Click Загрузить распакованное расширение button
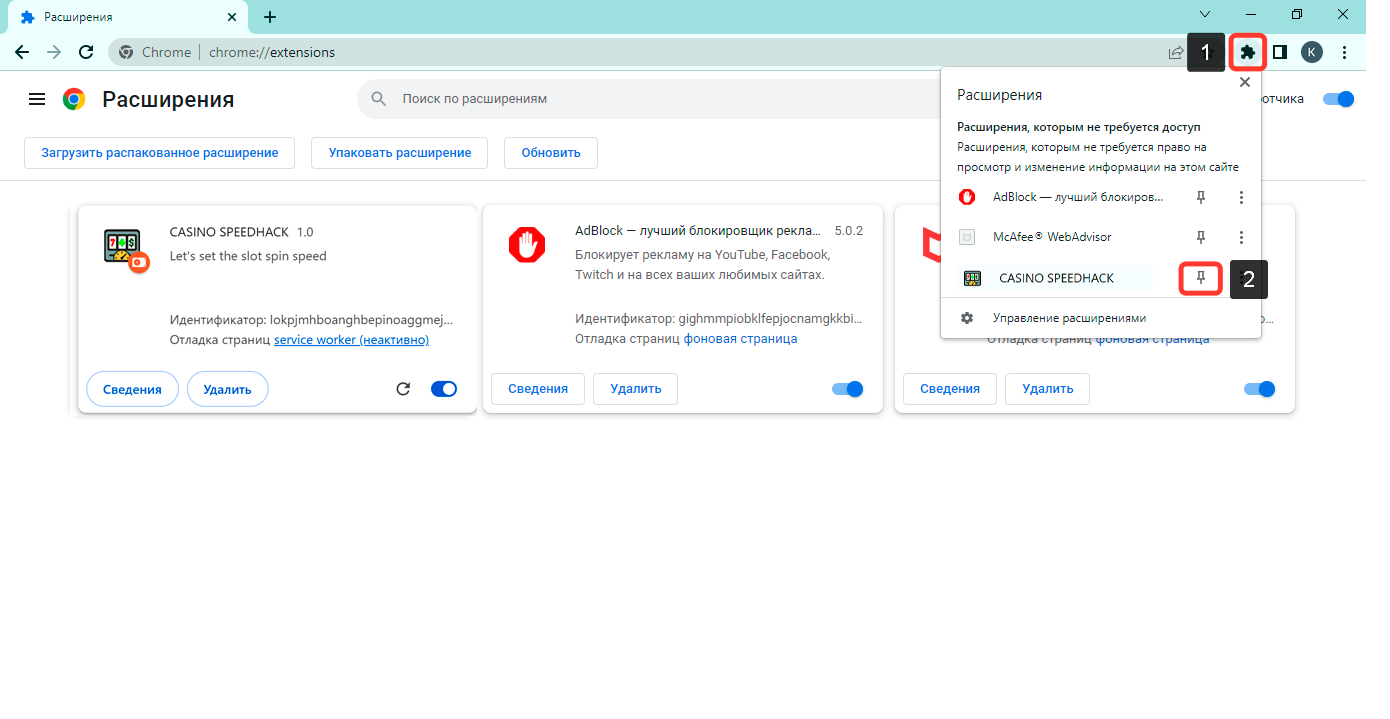1390x719 pixels. (159, 153)
